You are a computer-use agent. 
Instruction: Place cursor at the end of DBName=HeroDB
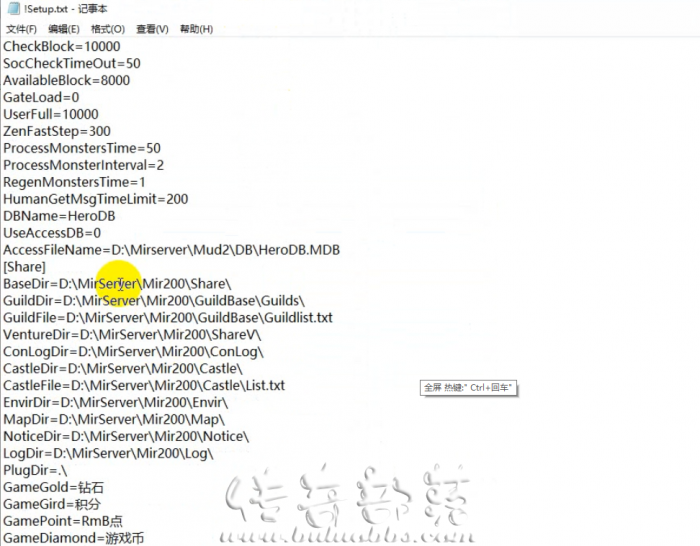pos(115,216)
